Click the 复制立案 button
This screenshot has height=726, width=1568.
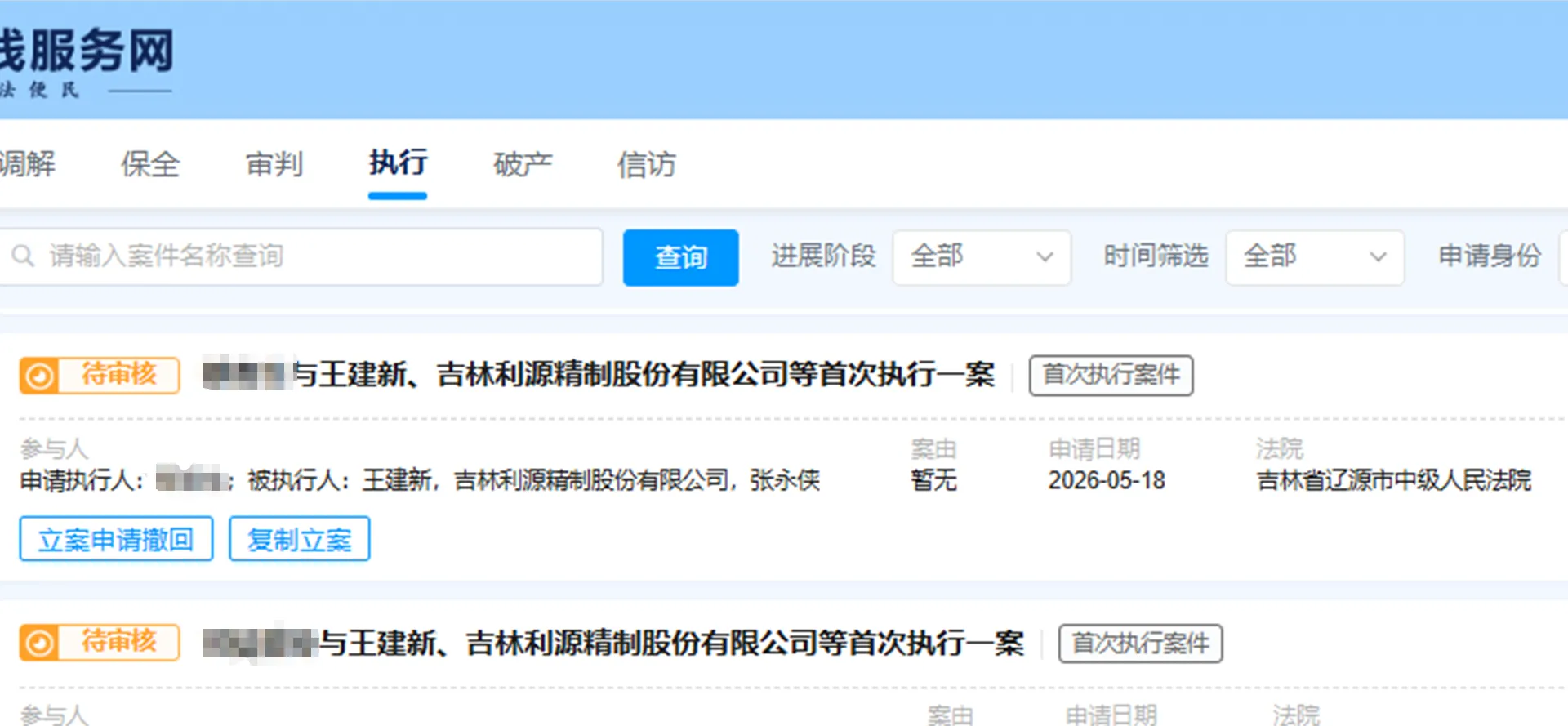[x=299, y=539]
